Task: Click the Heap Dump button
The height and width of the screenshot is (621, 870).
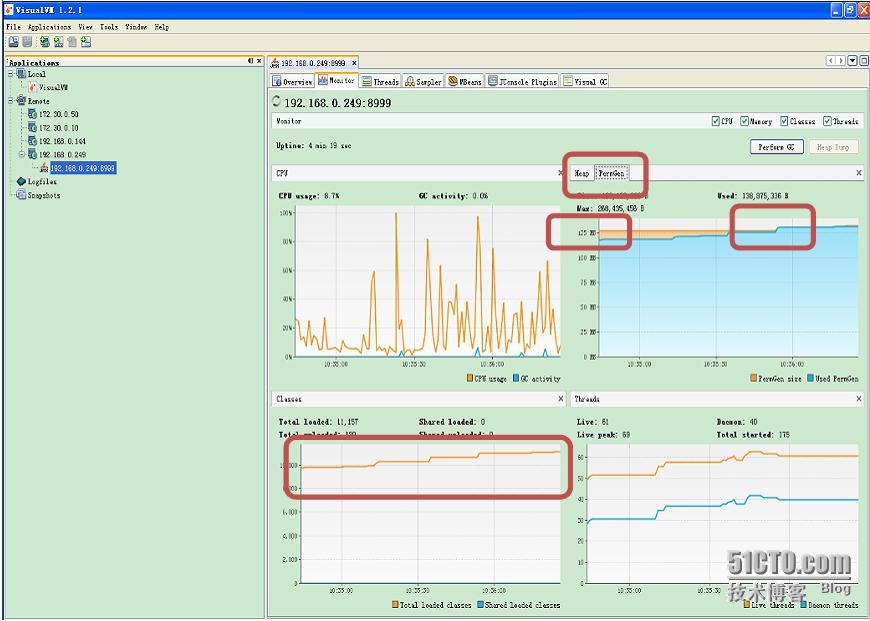Action: (833, 147)
